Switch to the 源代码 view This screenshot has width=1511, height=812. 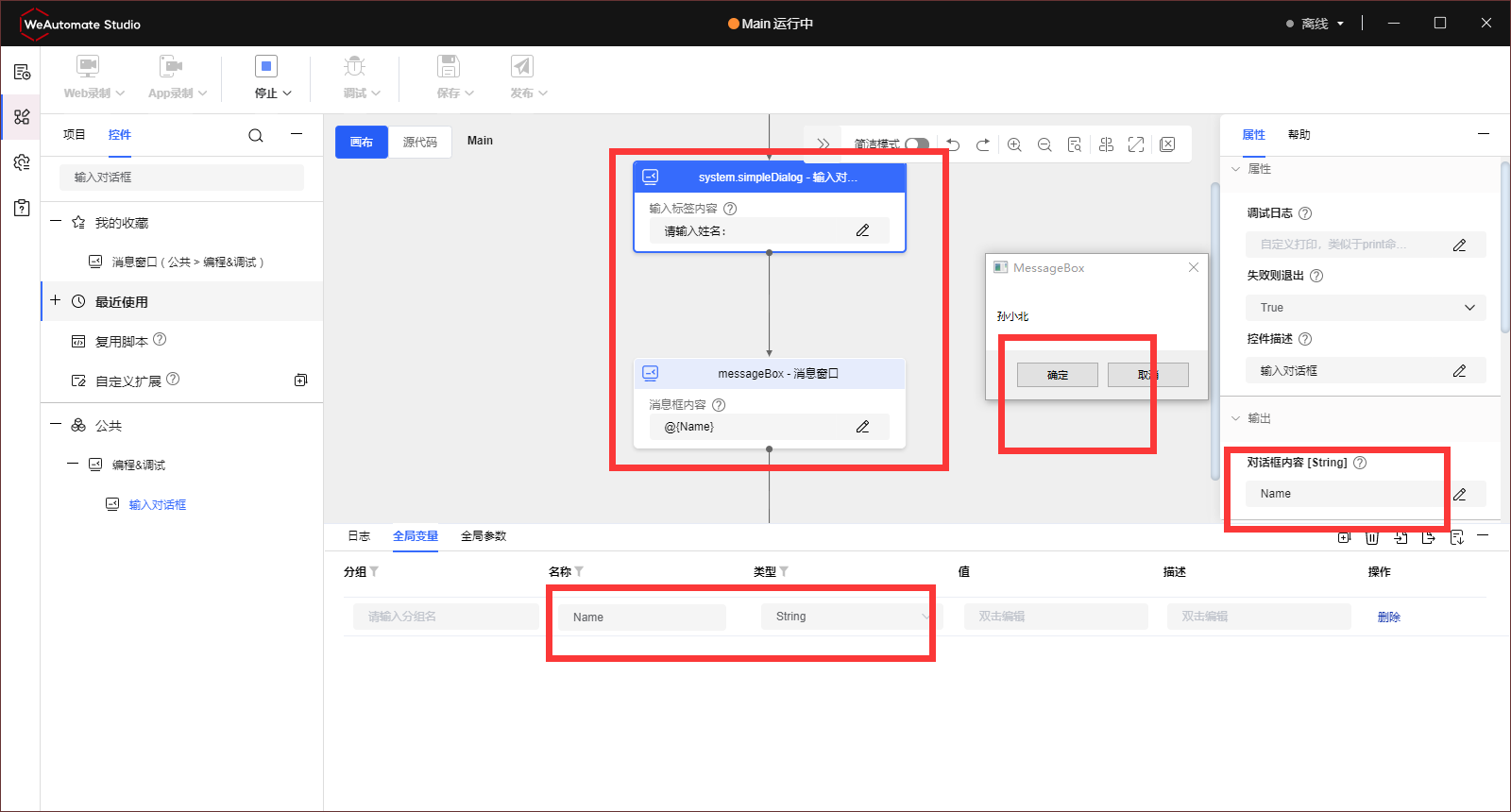[420, 143]
